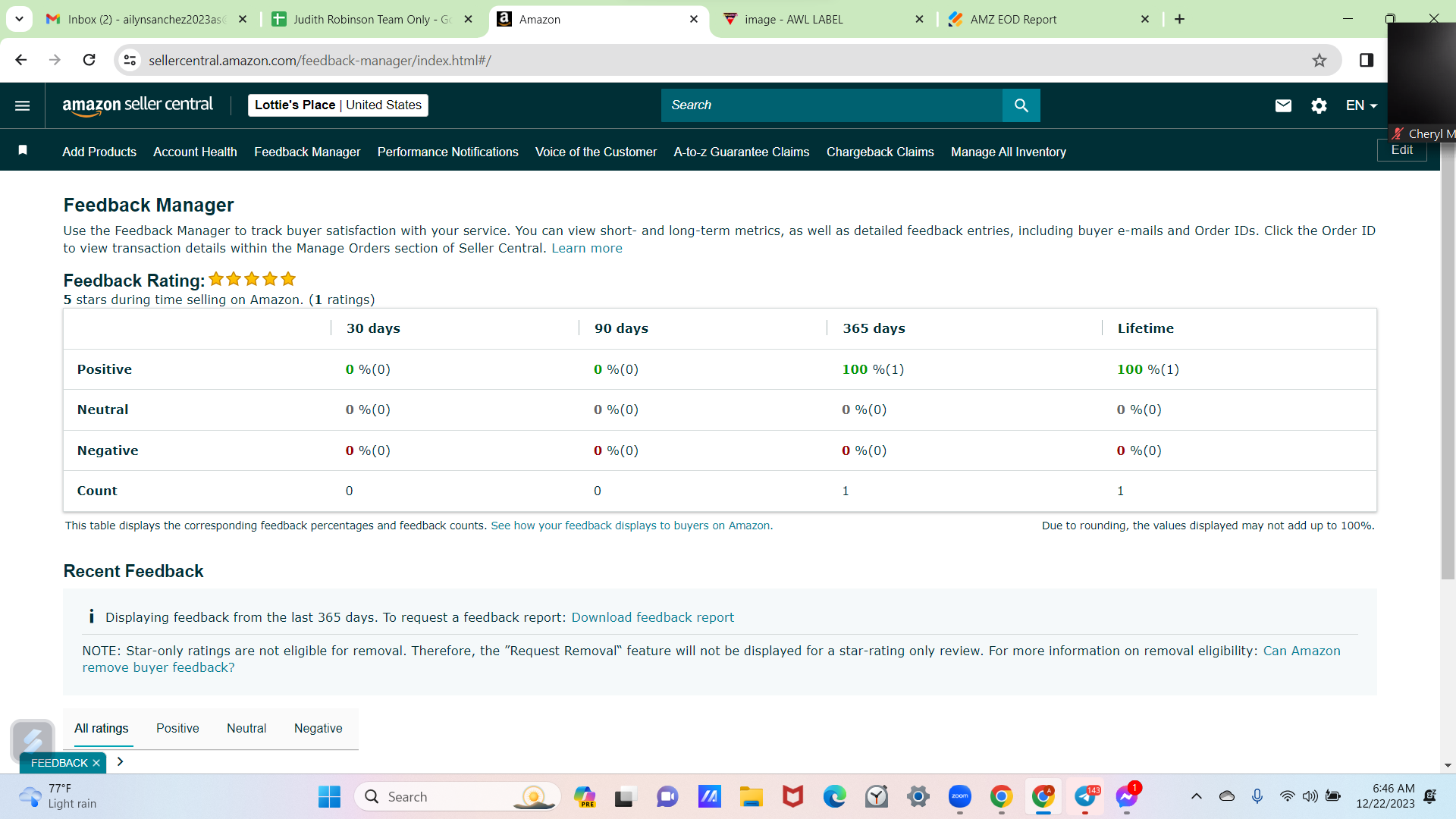Image resolution: width=1456 pixels, height=819 pixels.
Task: Reload the current page
Action: [x=89, y=60]
